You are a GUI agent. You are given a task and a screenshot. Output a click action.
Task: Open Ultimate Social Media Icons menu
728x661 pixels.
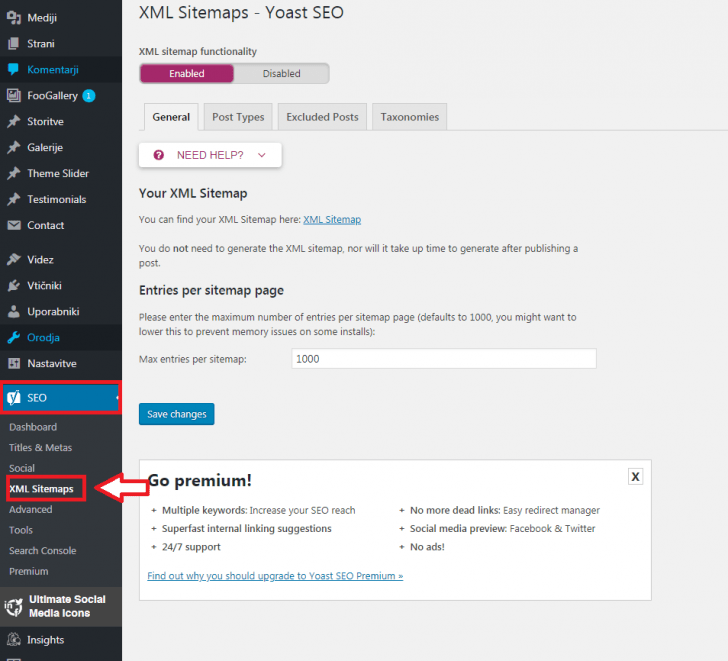point(67,606)
